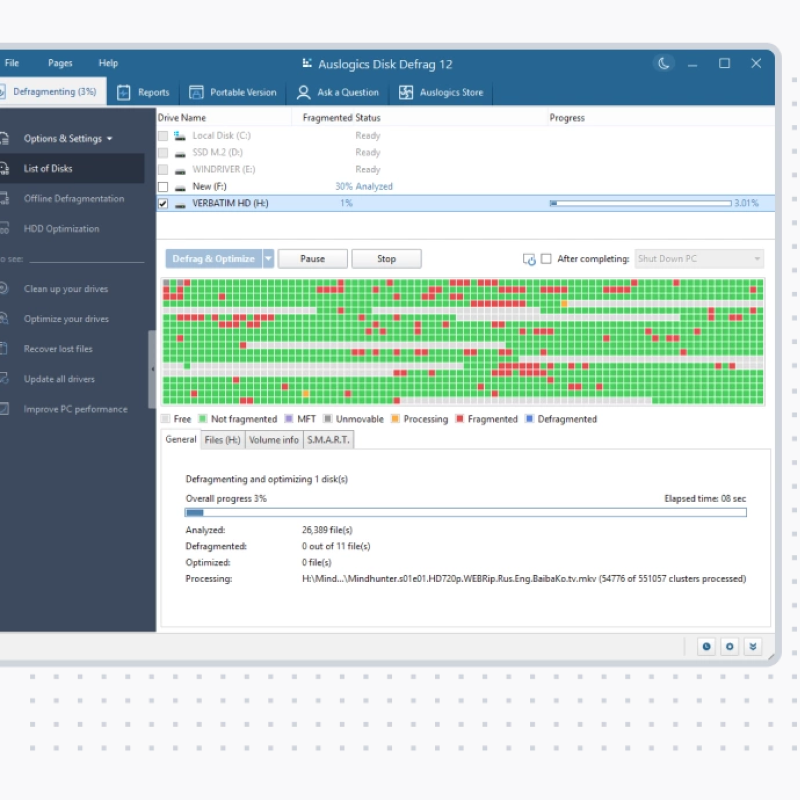Click the Ask a Question person icon
This screenshot has height=800, width=800.
point(303,92)
